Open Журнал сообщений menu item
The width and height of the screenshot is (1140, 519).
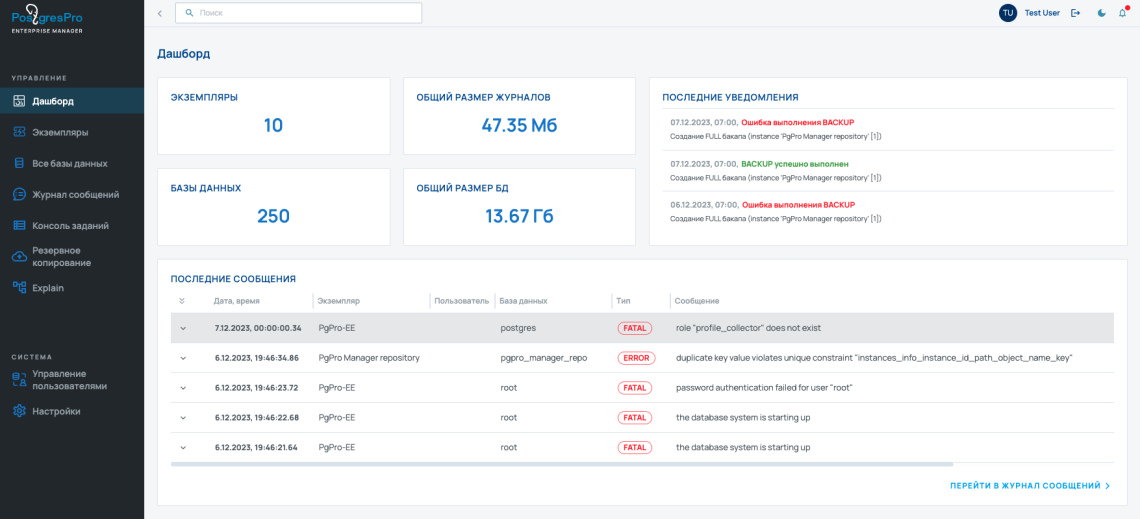[x=72, y=194]
